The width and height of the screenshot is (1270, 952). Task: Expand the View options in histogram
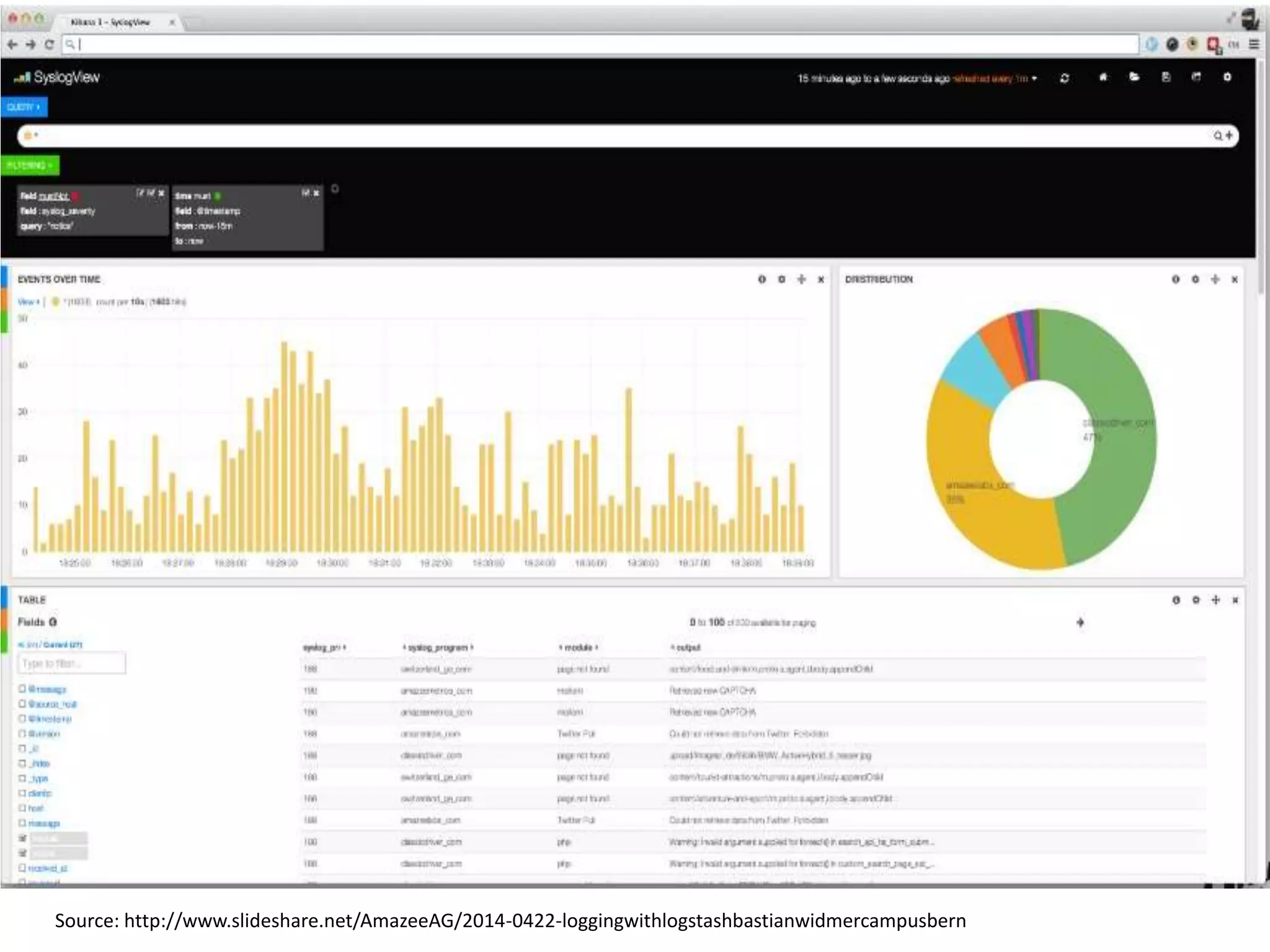pos(29,302)
